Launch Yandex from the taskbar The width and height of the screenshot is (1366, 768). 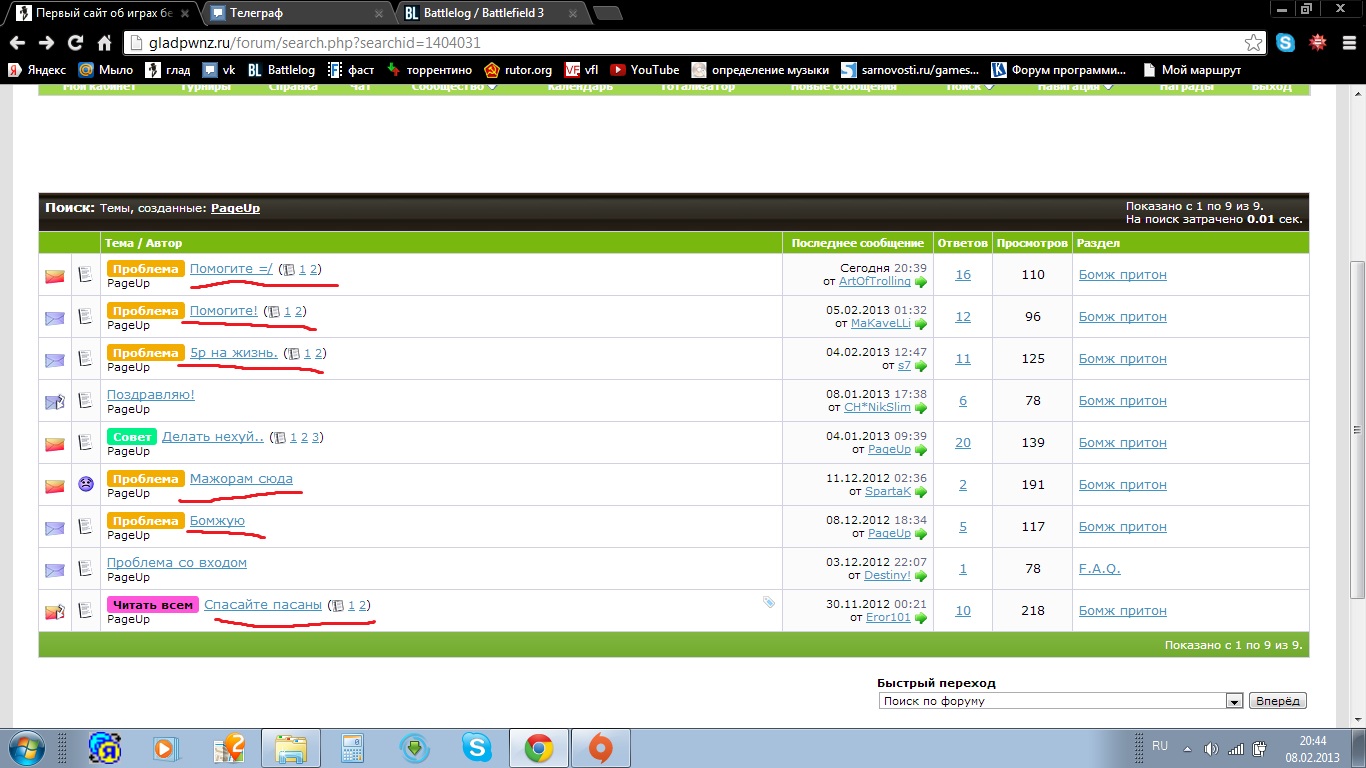coord(105,748)
